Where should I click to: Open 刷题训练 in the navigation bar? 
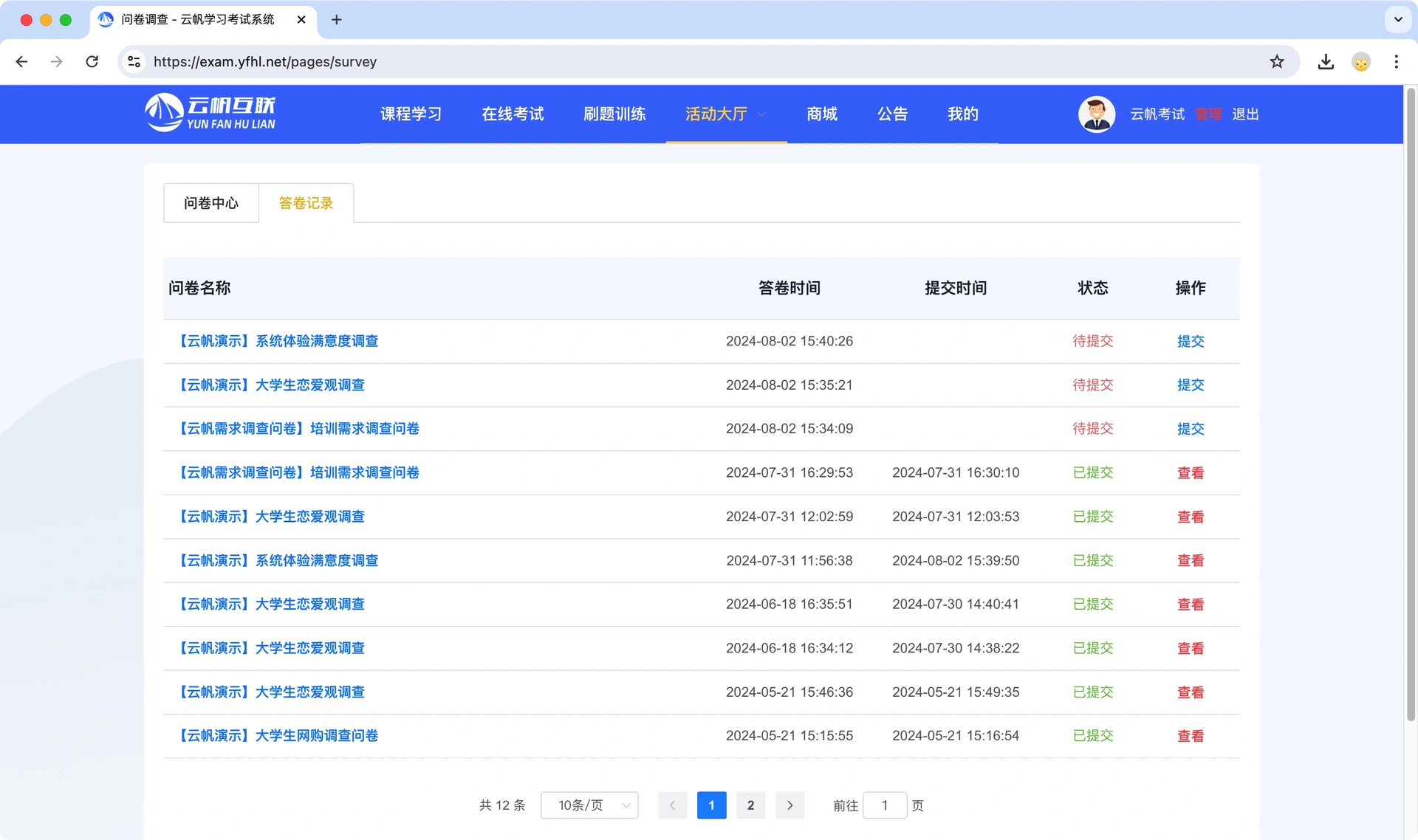click(614, 114)
